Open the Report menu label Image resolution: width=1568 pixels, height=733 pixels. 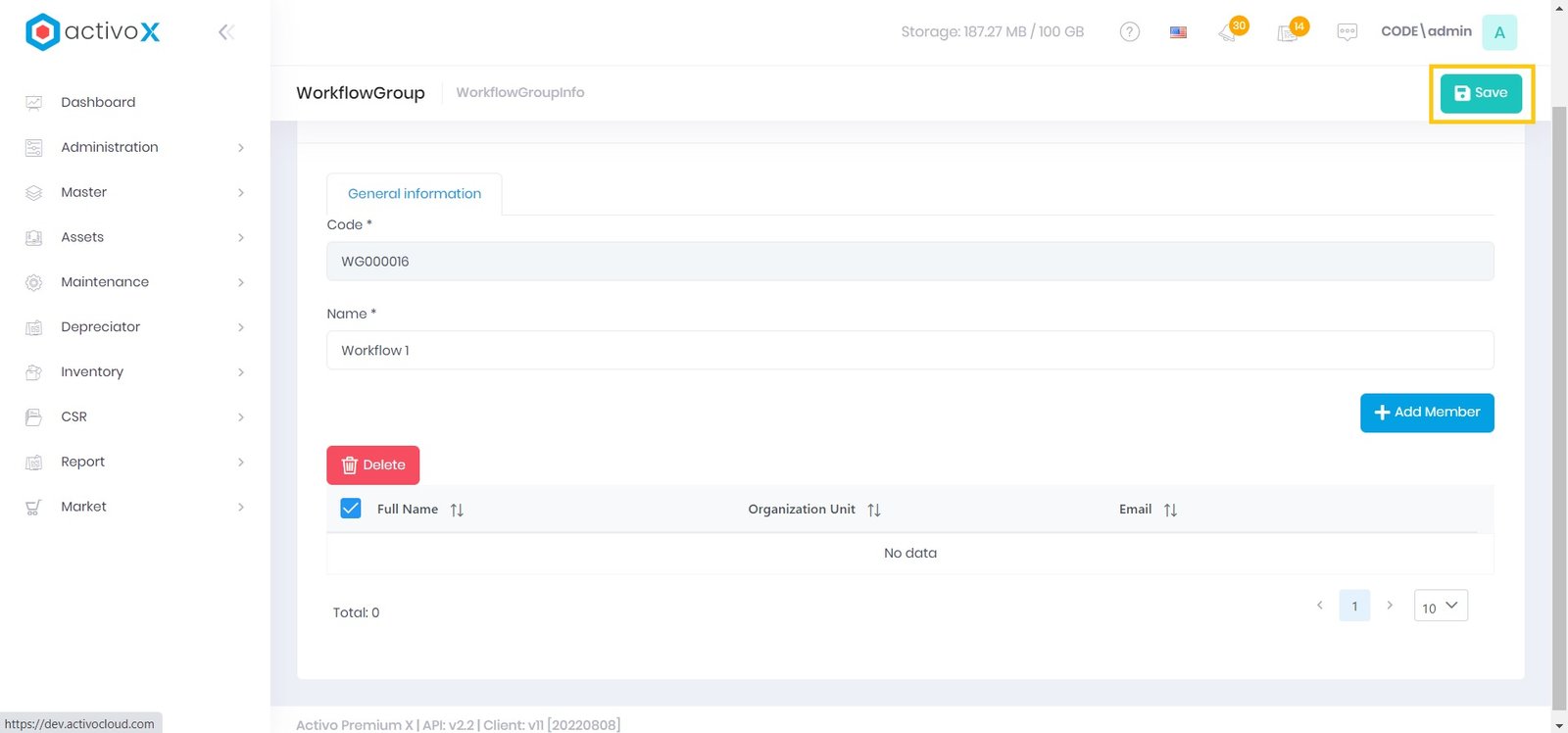pyautogui.click(x=82, y=462)
